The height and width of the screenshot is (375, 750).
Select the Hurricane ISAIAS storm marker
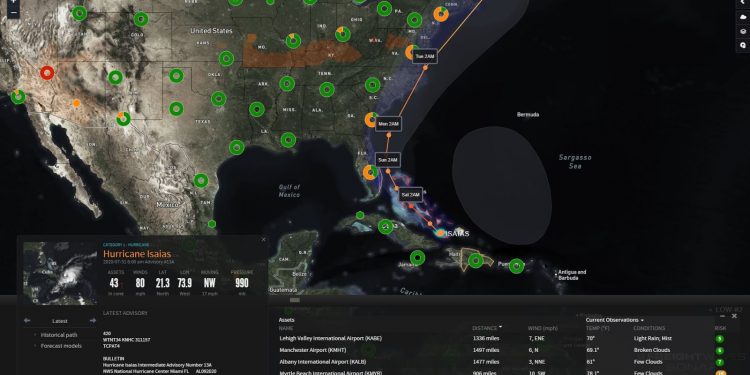440,233
